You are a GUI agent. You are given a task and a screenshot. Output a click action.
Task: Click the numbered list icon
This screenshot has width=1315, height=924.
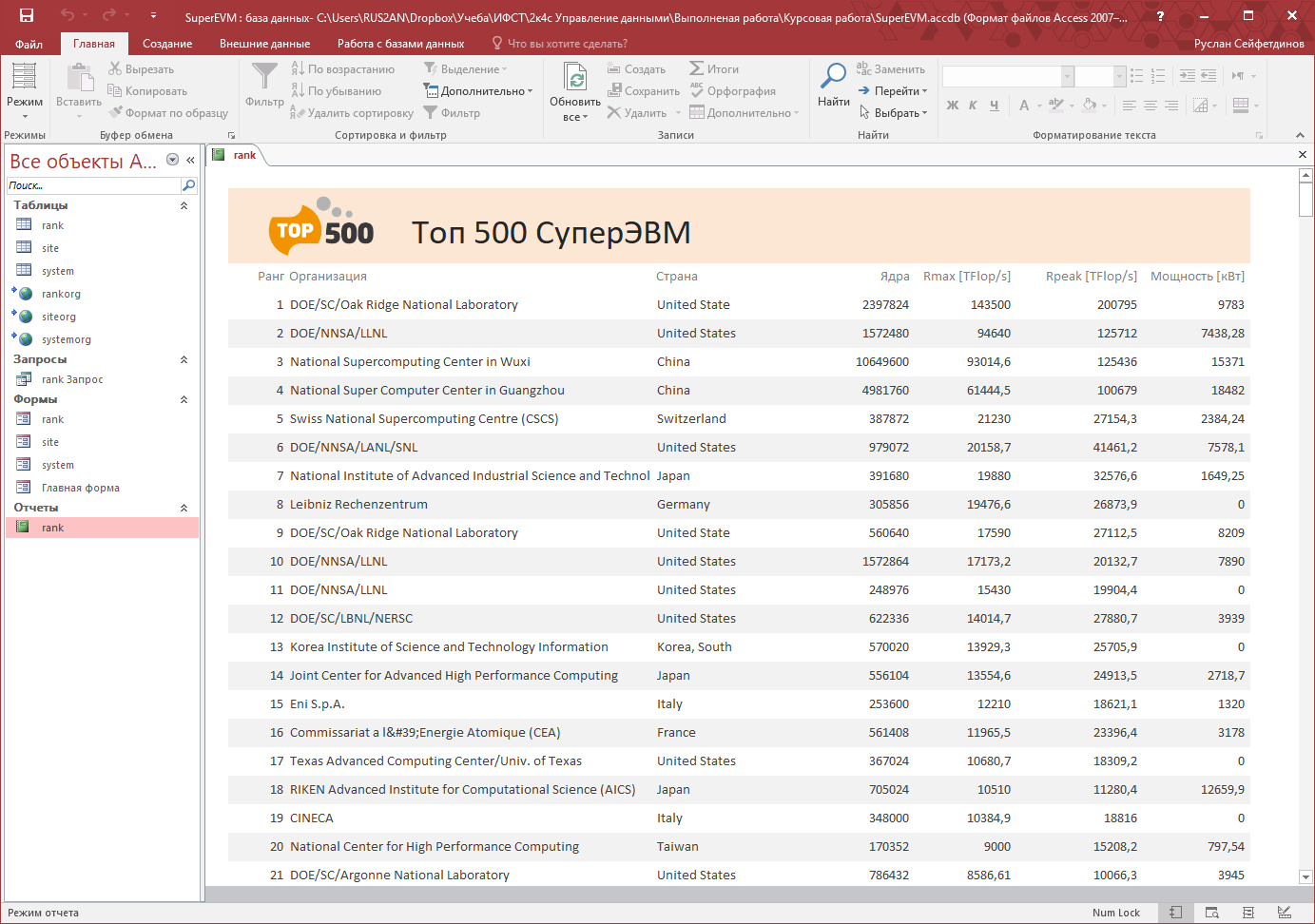[1157, 76]
